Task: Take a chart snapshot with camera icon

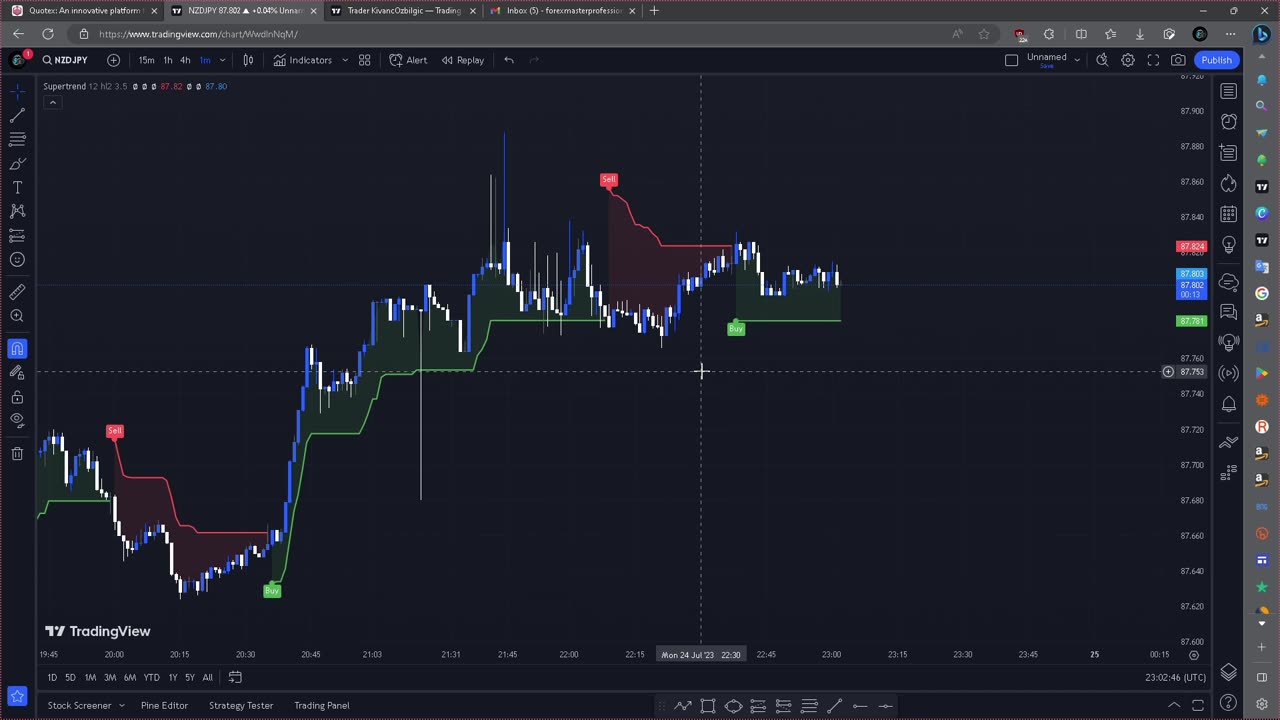Action: pyautogui.click(x=1179, y=60)
